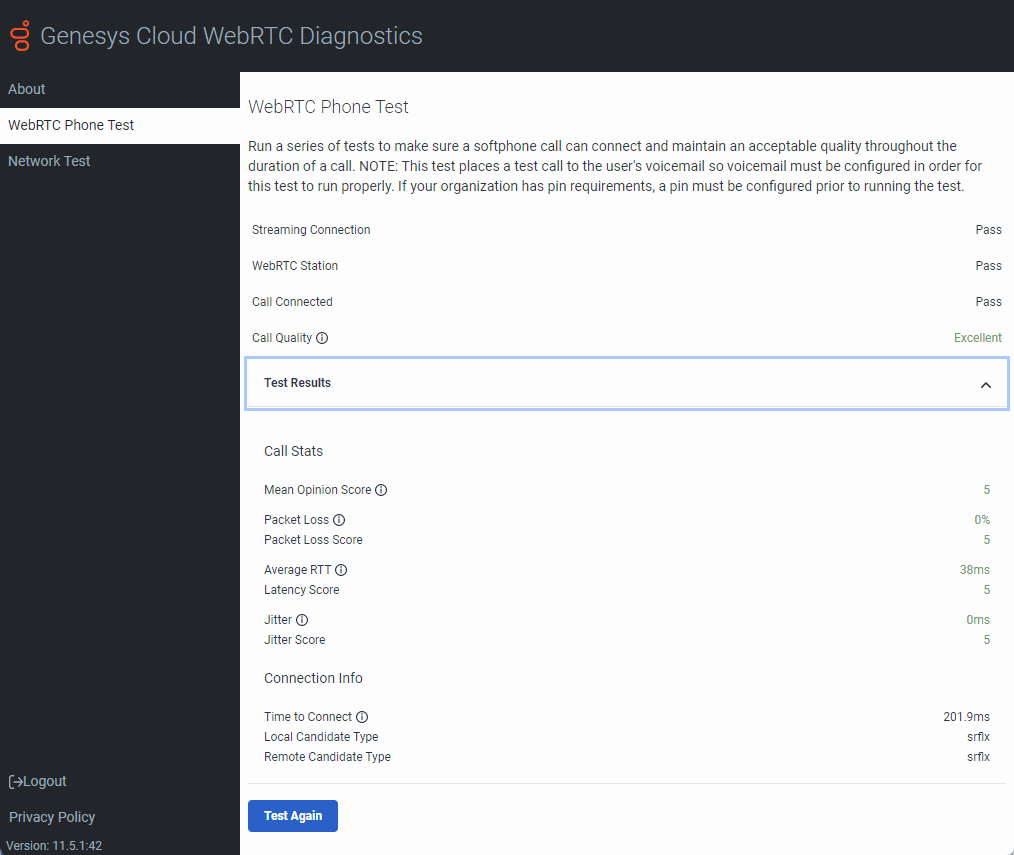The width and height of the screenshot is (1014, 855).
Task: Click the info icon next to Jitter
Action: [302, 620]
